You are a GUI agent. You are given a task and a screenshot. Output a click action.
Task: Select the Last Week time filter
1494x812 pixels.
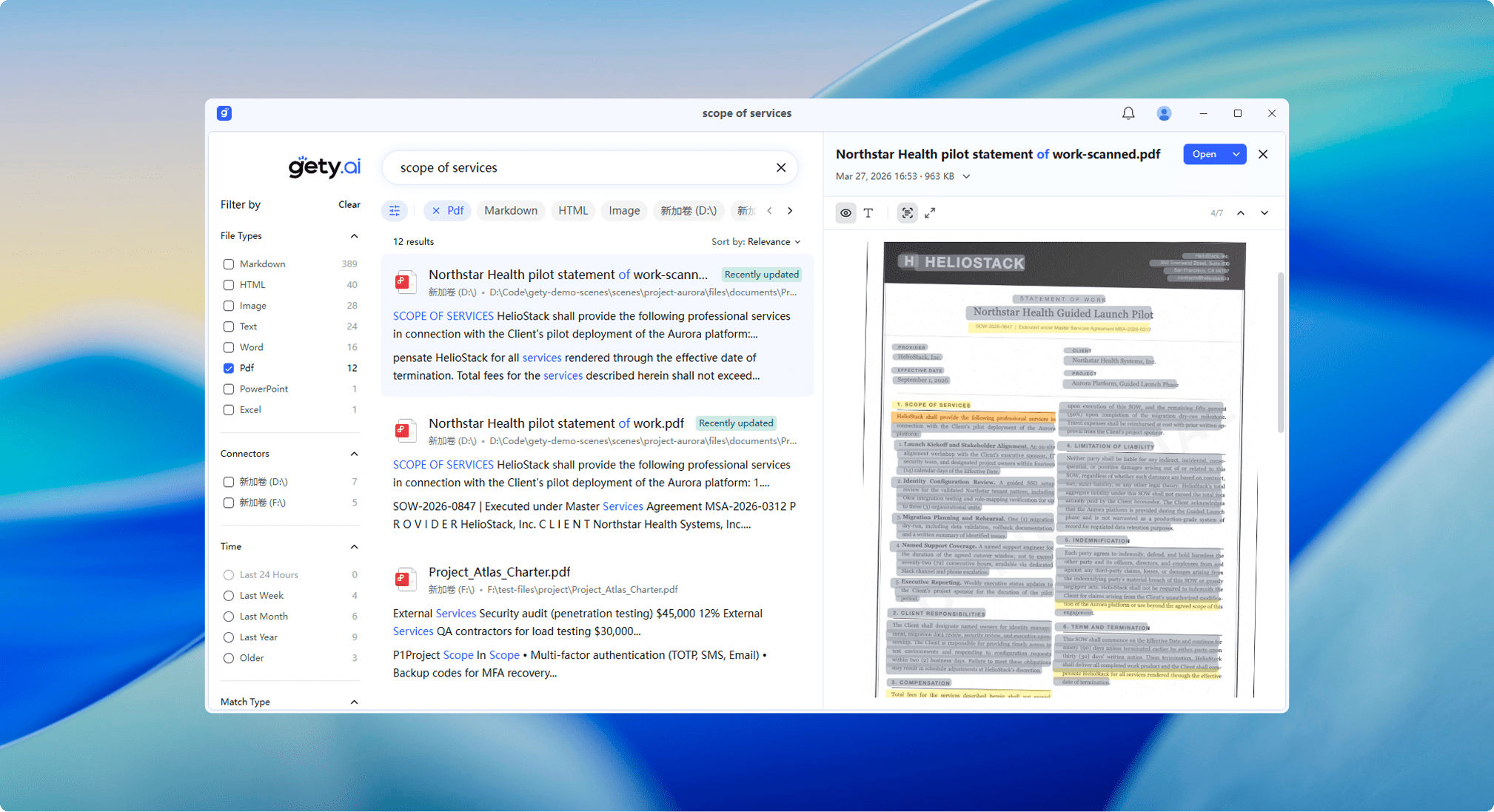click(x=229, y=596)
